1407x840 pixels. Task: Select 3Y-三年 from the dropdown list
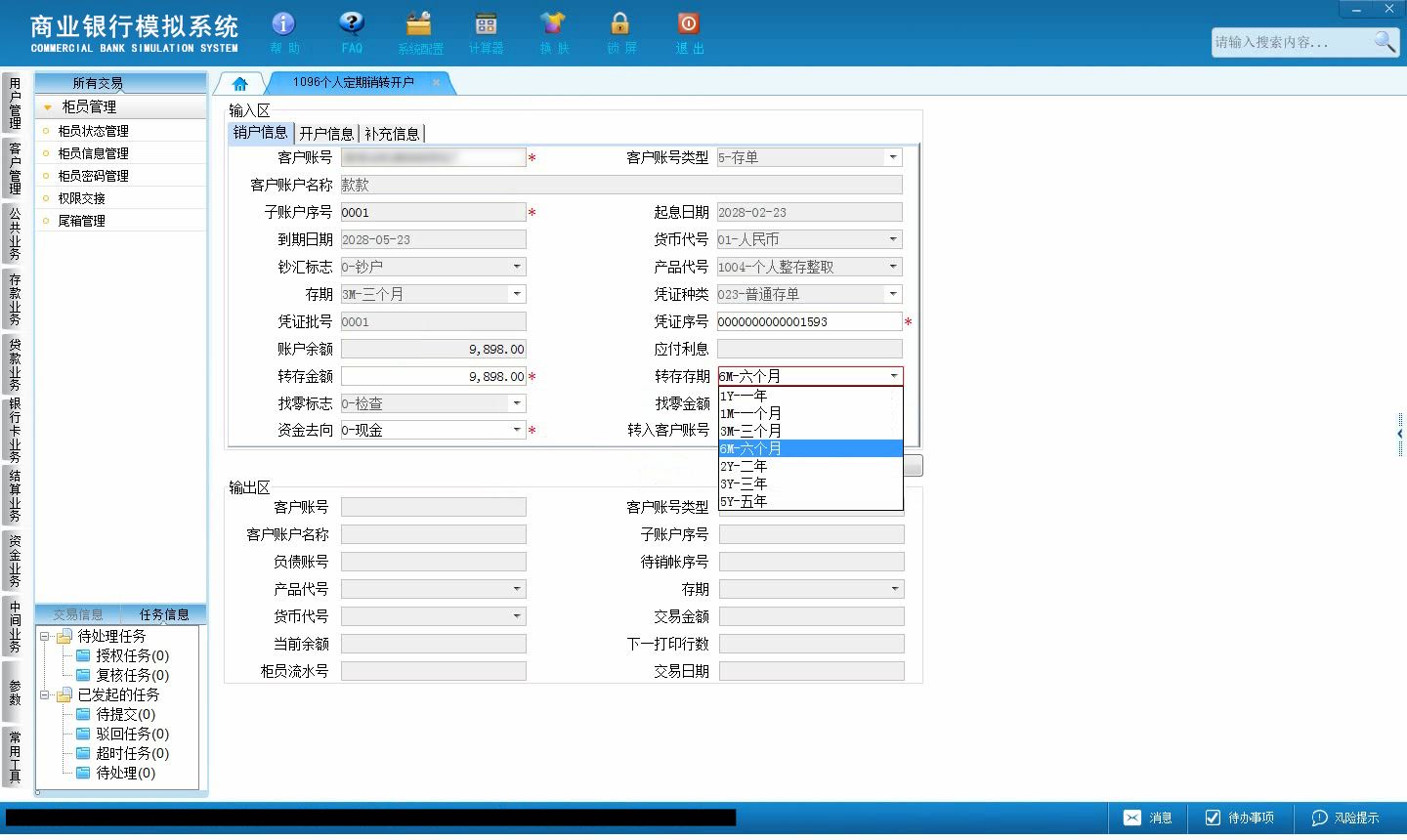pyautogui.click(x=809, y=483)
